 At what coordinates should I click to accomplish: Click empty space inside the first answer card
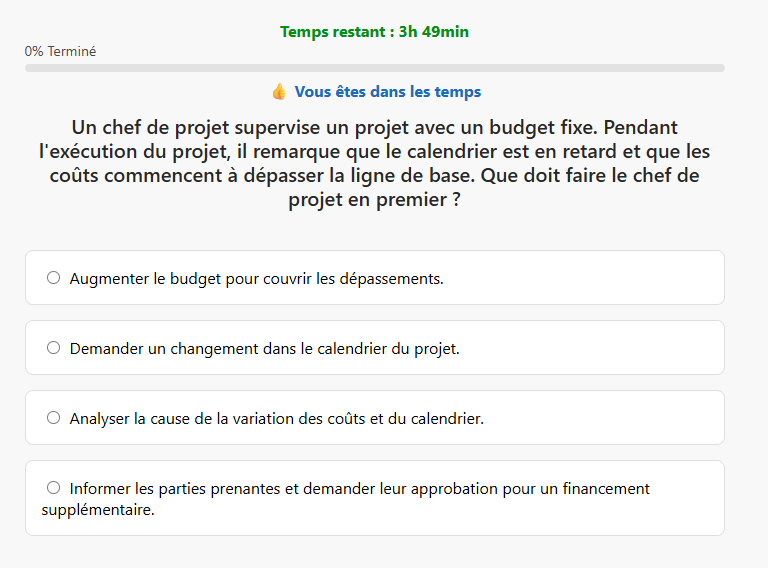(600, 278)
